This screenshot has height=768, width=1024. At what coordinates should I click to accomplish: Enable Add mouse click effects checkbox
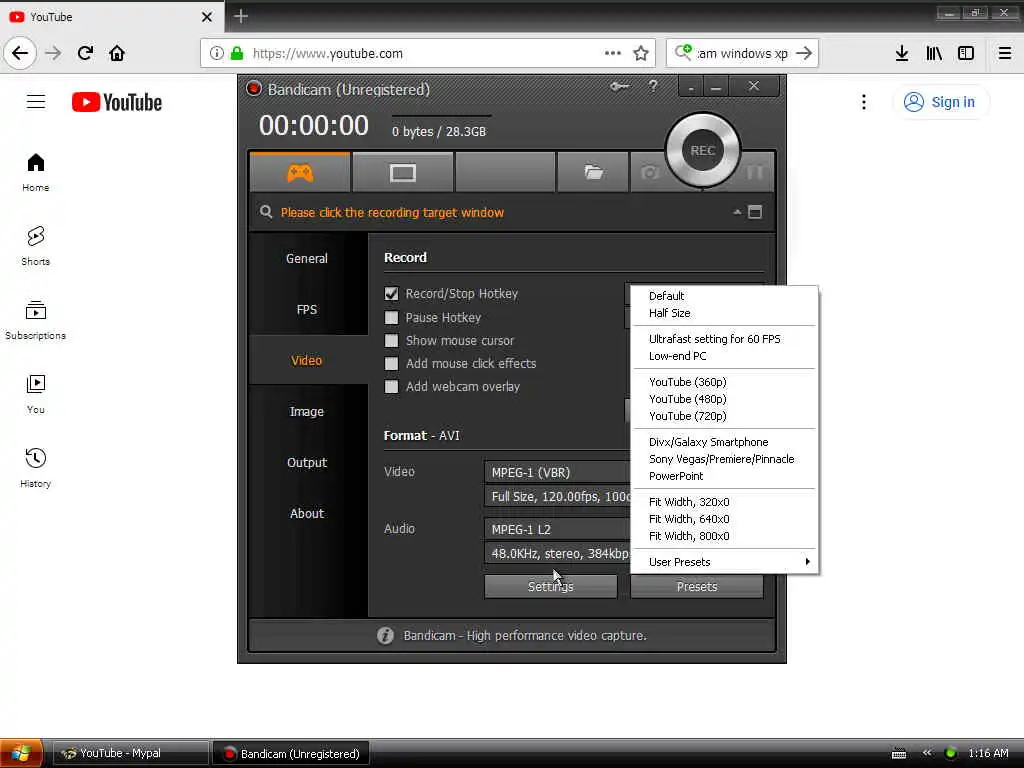coord(391,364)
